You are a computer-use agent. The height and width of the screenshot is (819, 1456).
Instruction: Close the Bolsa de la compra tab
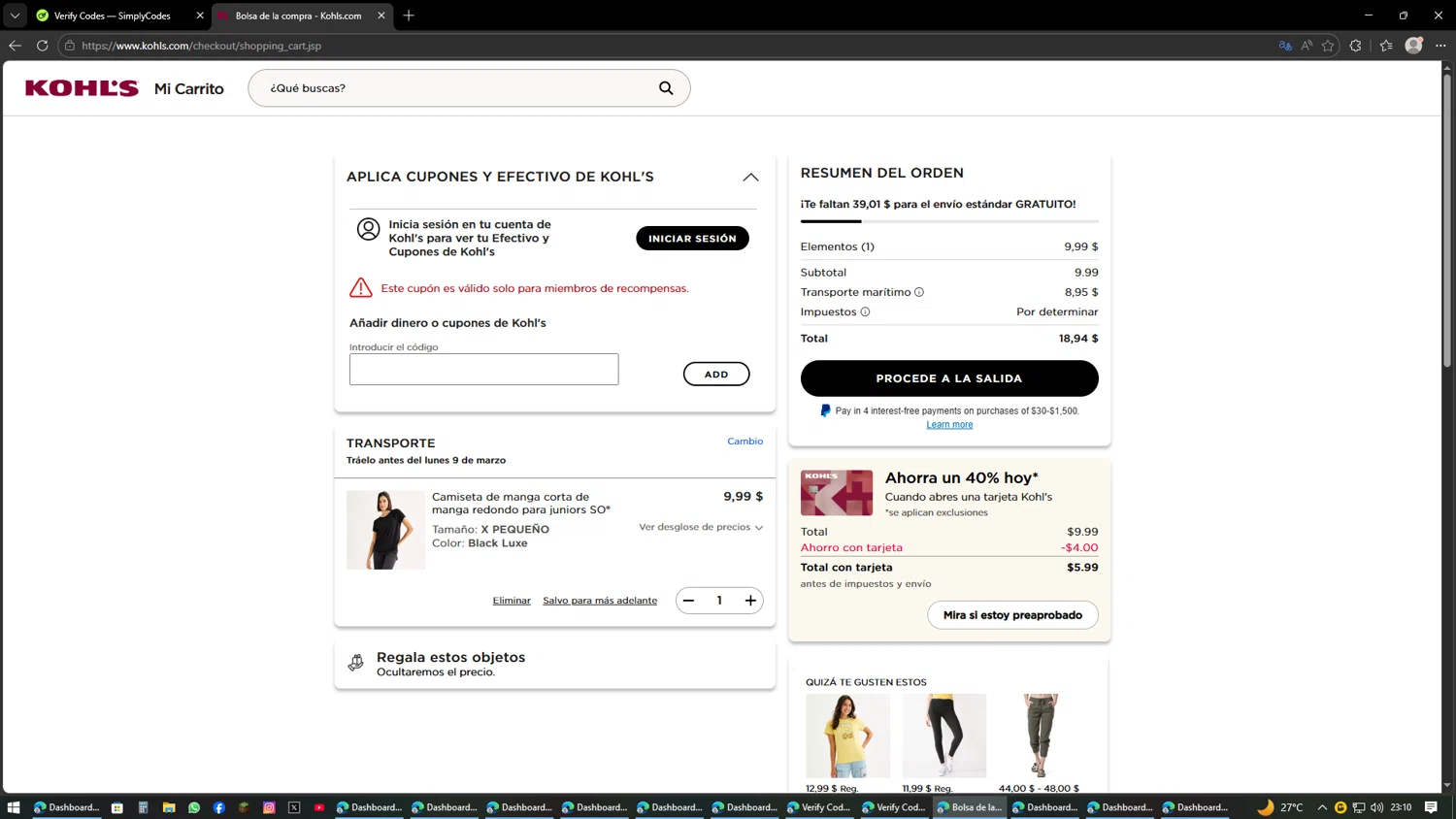pos(381,16)
